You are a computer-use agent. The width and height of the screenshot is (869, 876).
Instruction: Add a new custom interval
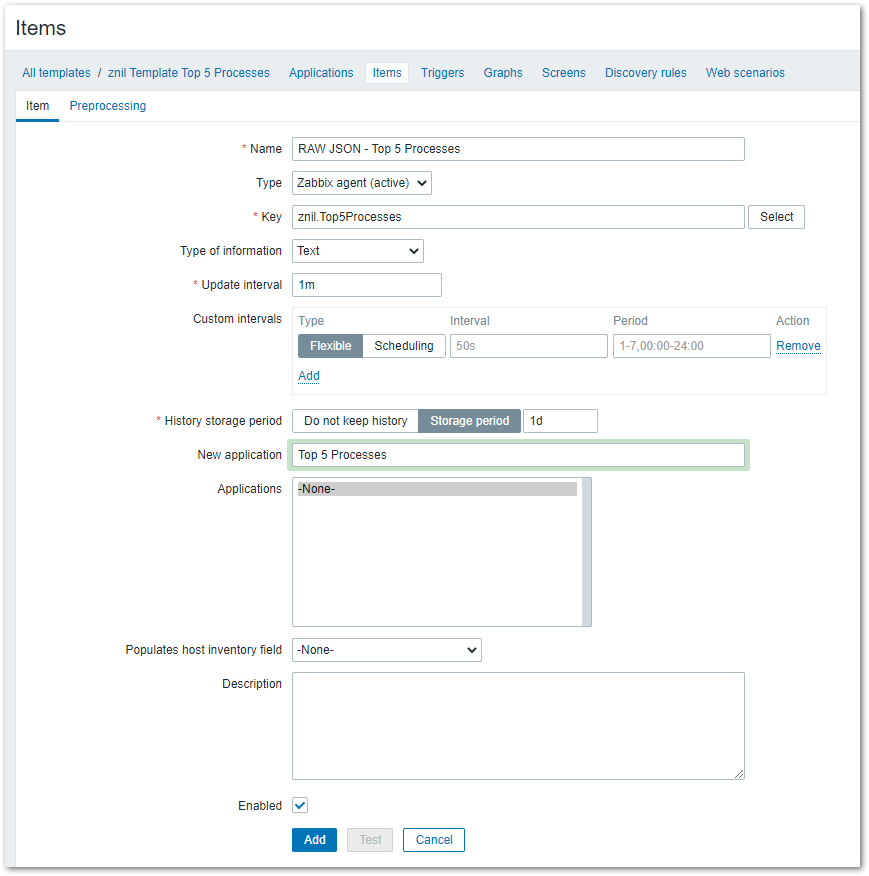point(309,376)
